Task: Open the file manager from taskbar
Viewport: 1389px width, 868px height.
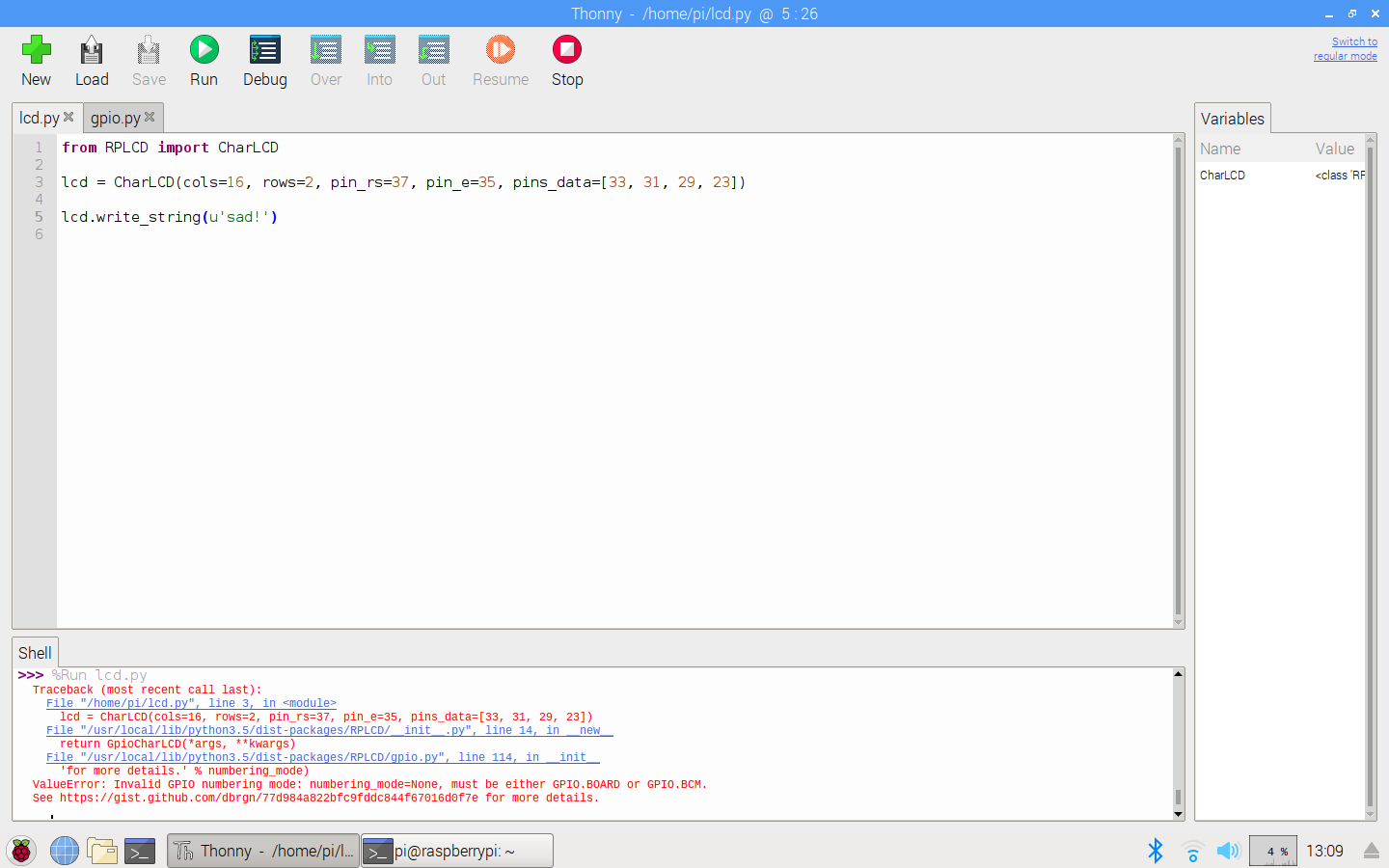Action: 101,851
